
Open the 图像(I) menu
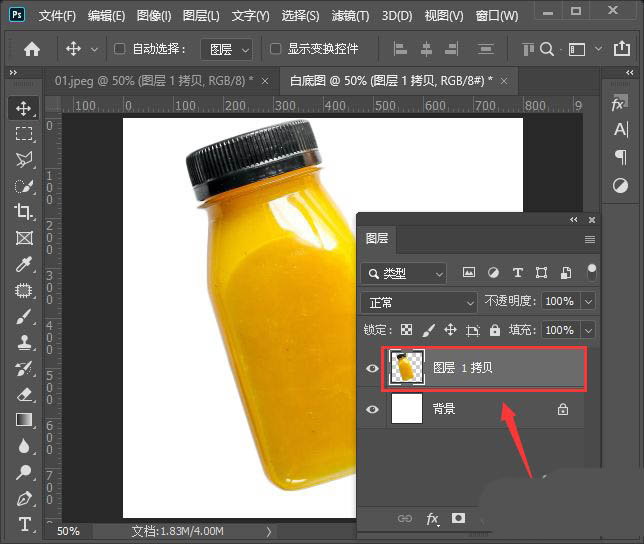pyautogui.click(x=154, y=16)
